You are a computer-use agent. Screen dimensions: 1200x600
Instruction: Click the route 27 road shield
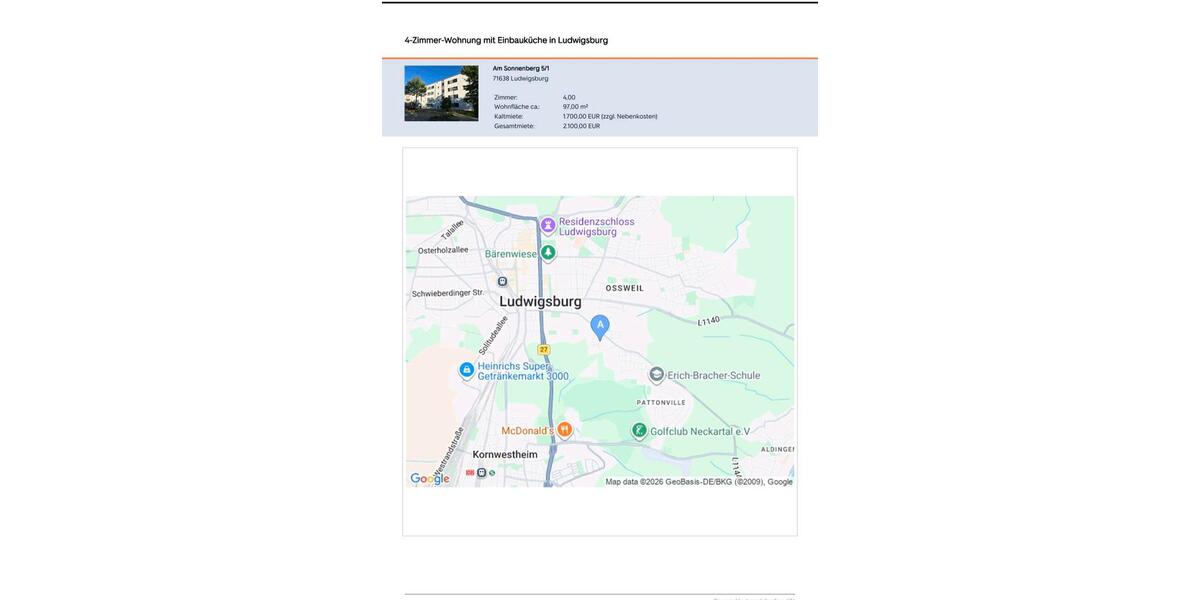pos(544,350)
